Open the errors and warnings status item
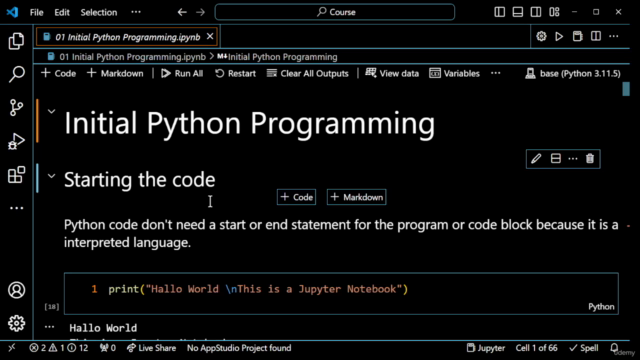Screen dimensions: 640x360 59,348
